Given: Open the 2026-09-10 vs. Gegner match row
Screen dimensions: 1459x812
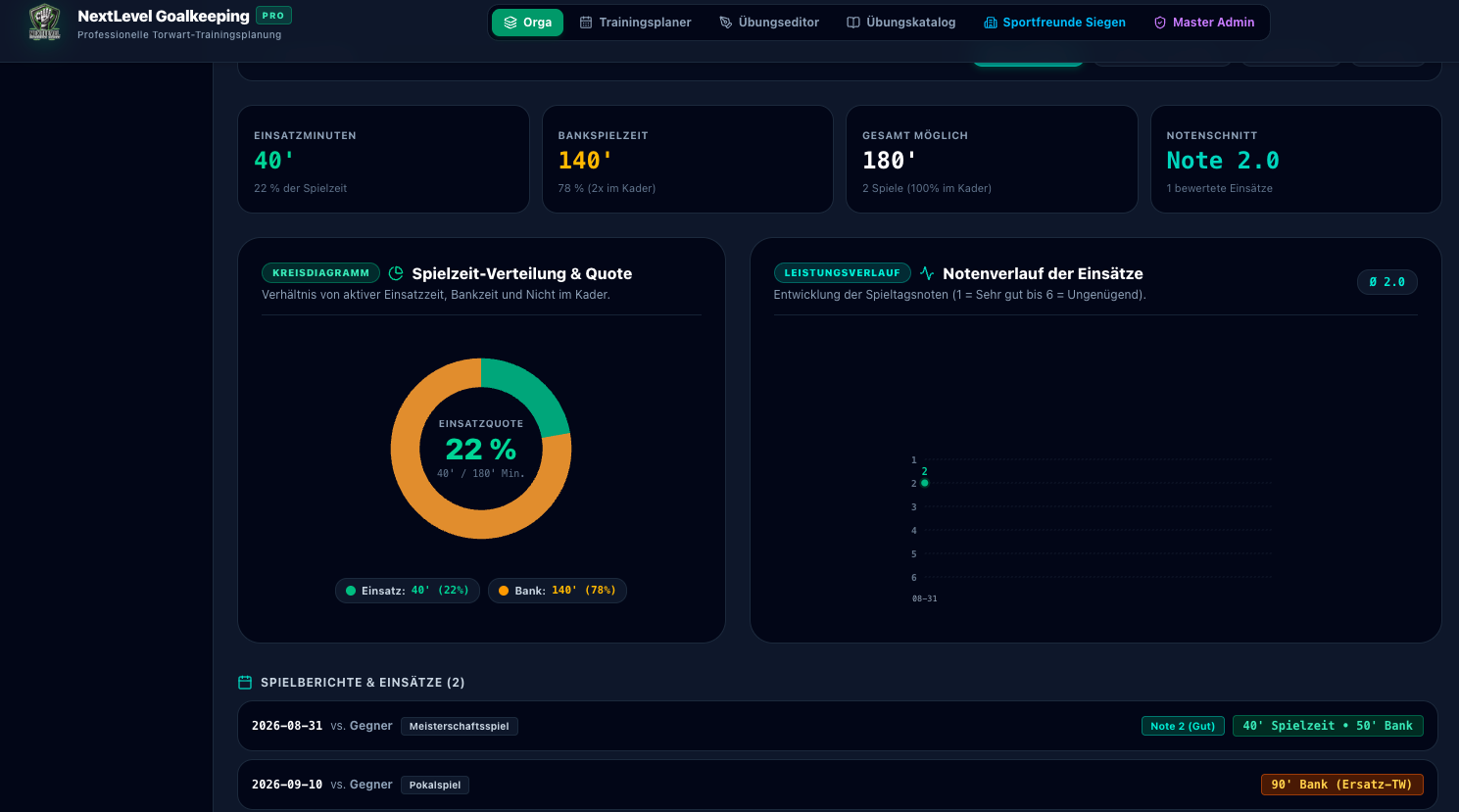Looking at the screenshot, I should tap(838, 785).
